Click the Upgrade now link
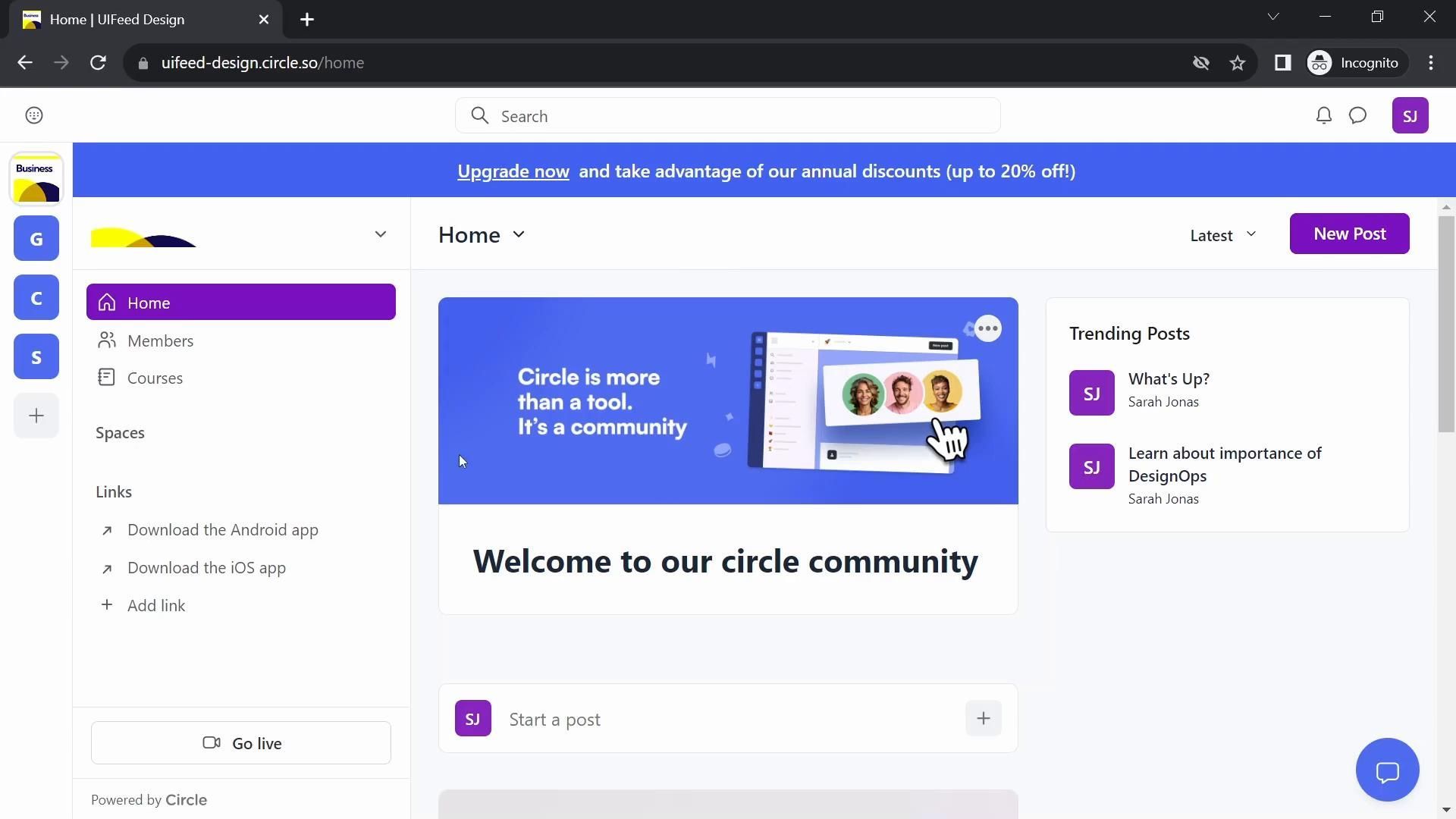Screen dimensions: 1456x819 tap(513, 171)
